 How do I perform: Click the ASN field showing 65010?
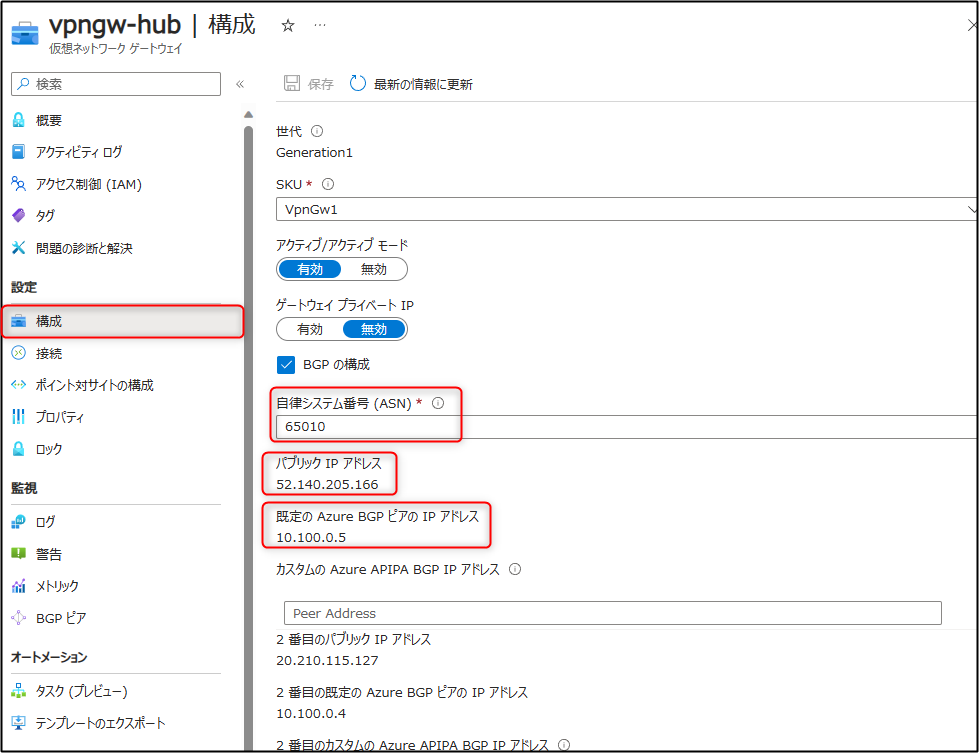click(x=626, y=426)
